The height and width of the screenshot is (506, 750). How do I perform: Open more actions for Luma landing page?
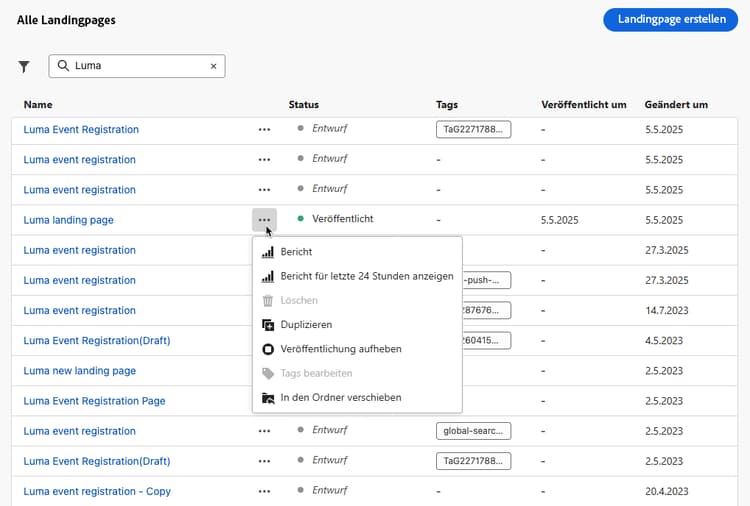click(x=264, y=219)
